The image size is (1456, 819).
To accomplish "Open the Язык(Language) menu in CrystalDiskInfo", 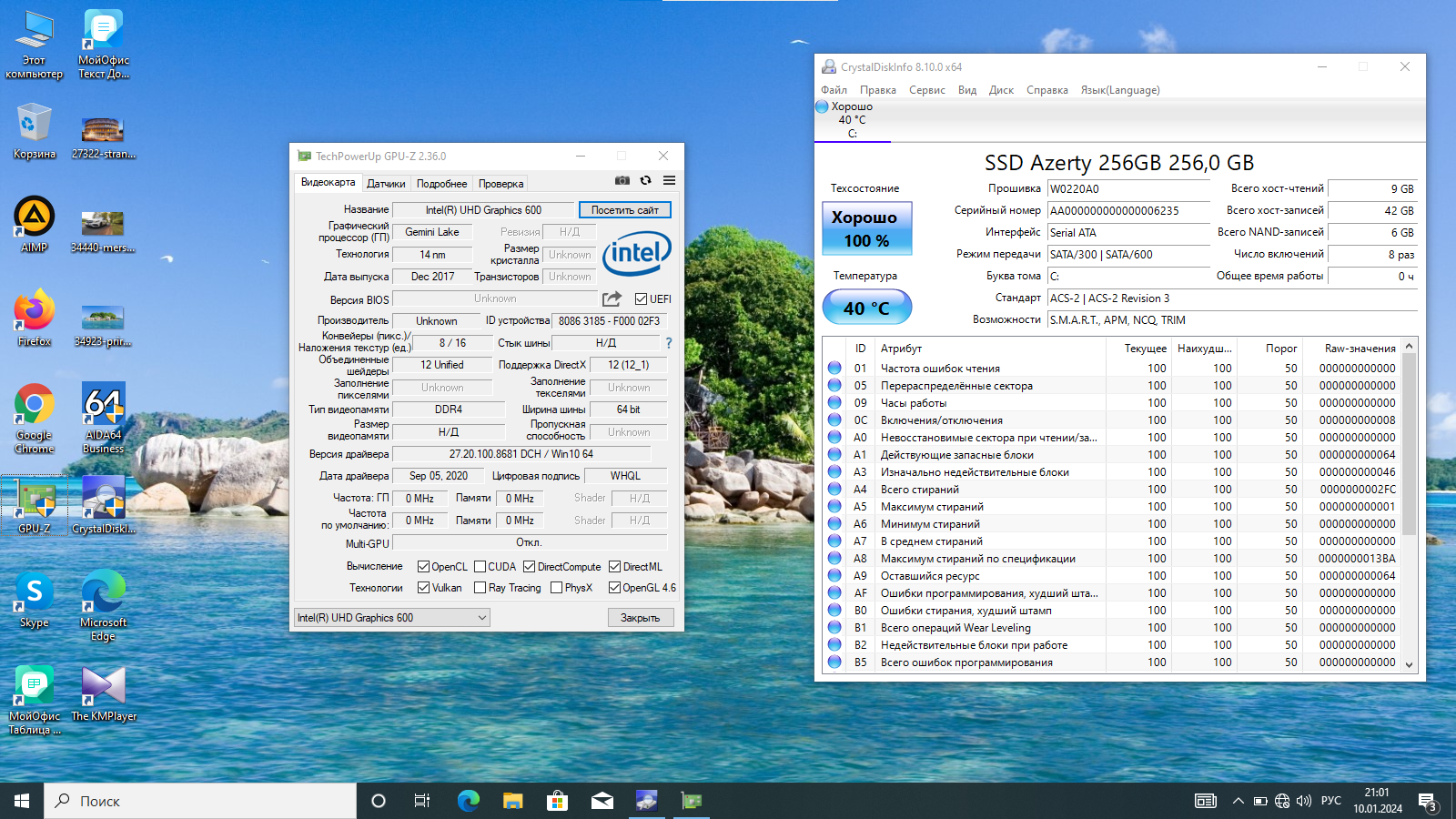I will pos(1120,90).
